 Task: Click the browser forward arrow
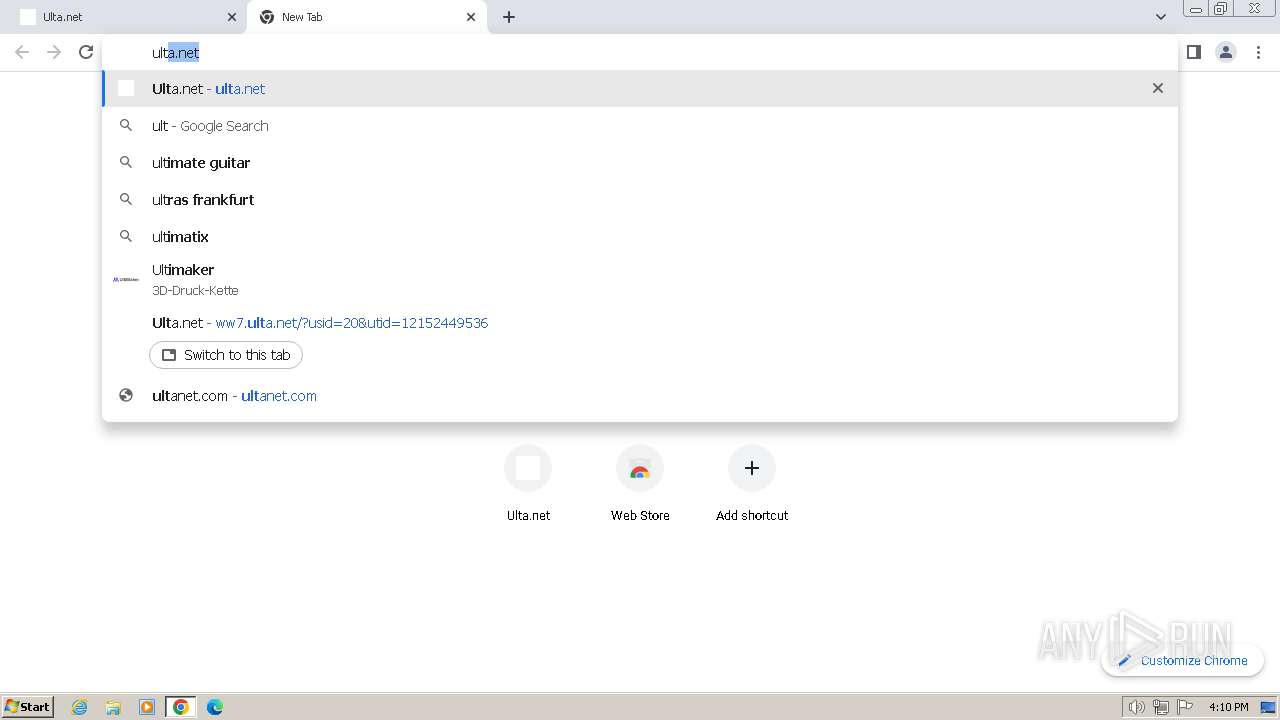54,52
